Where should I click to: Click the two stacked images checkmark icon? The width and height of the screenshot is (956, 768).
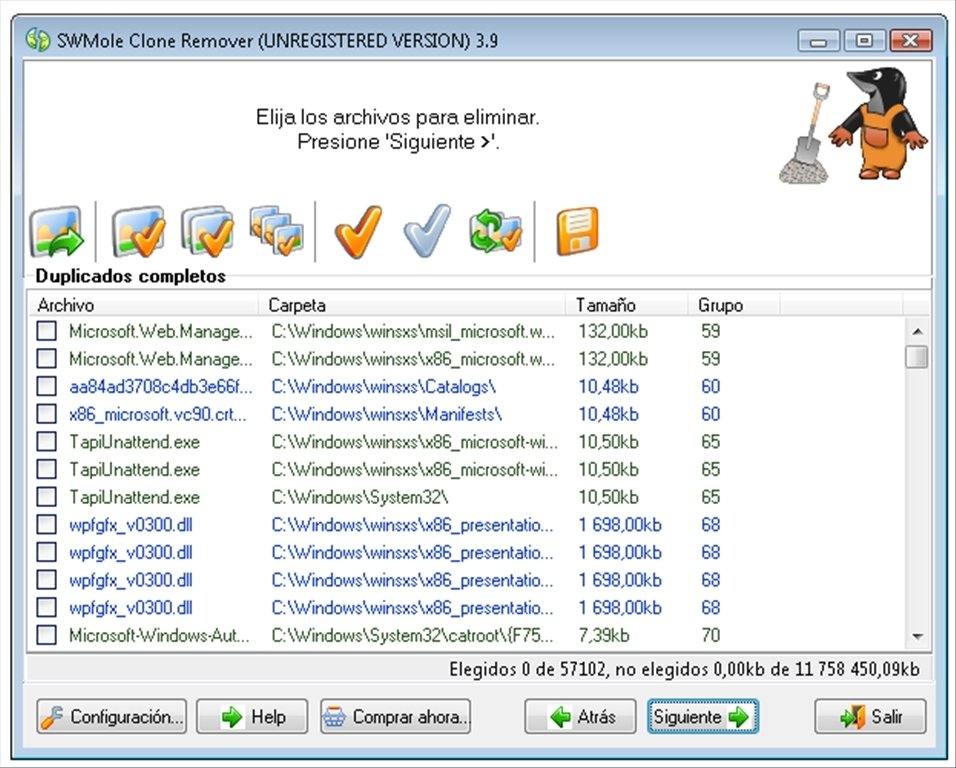[208, 232]
